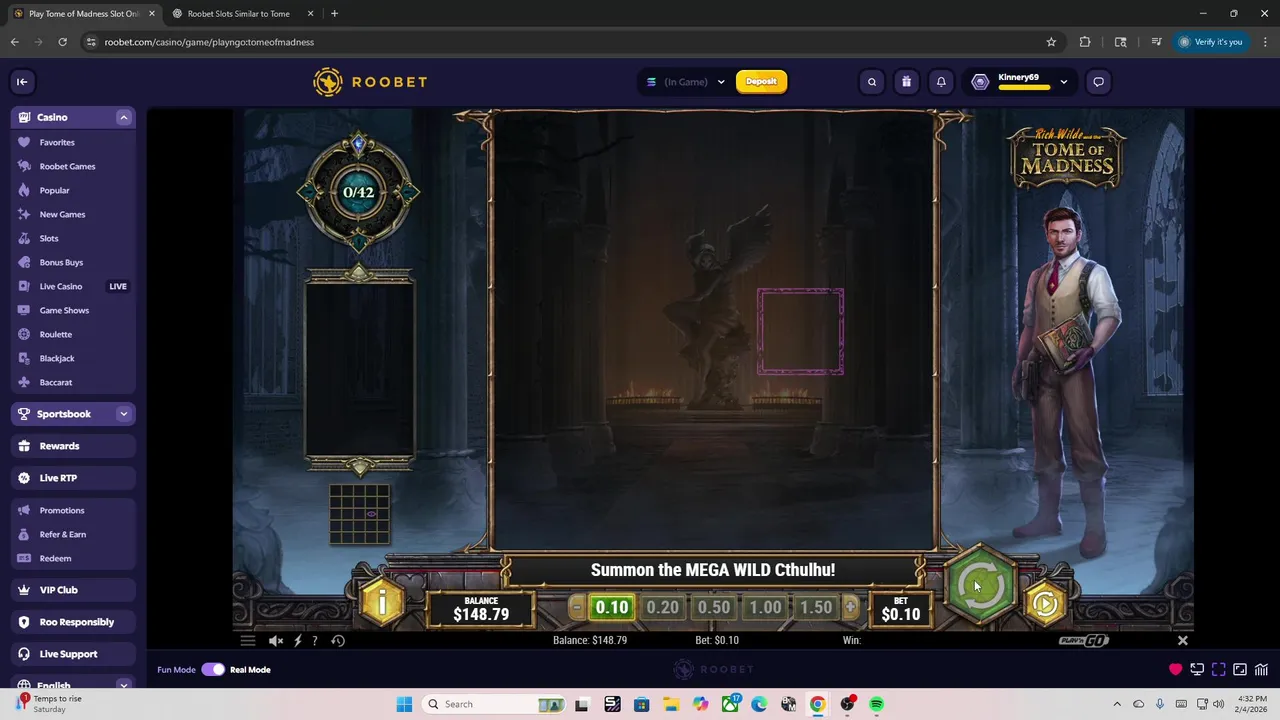Open the Roobet search
This screenshot has width=1280, height=720.
point(872,82)
